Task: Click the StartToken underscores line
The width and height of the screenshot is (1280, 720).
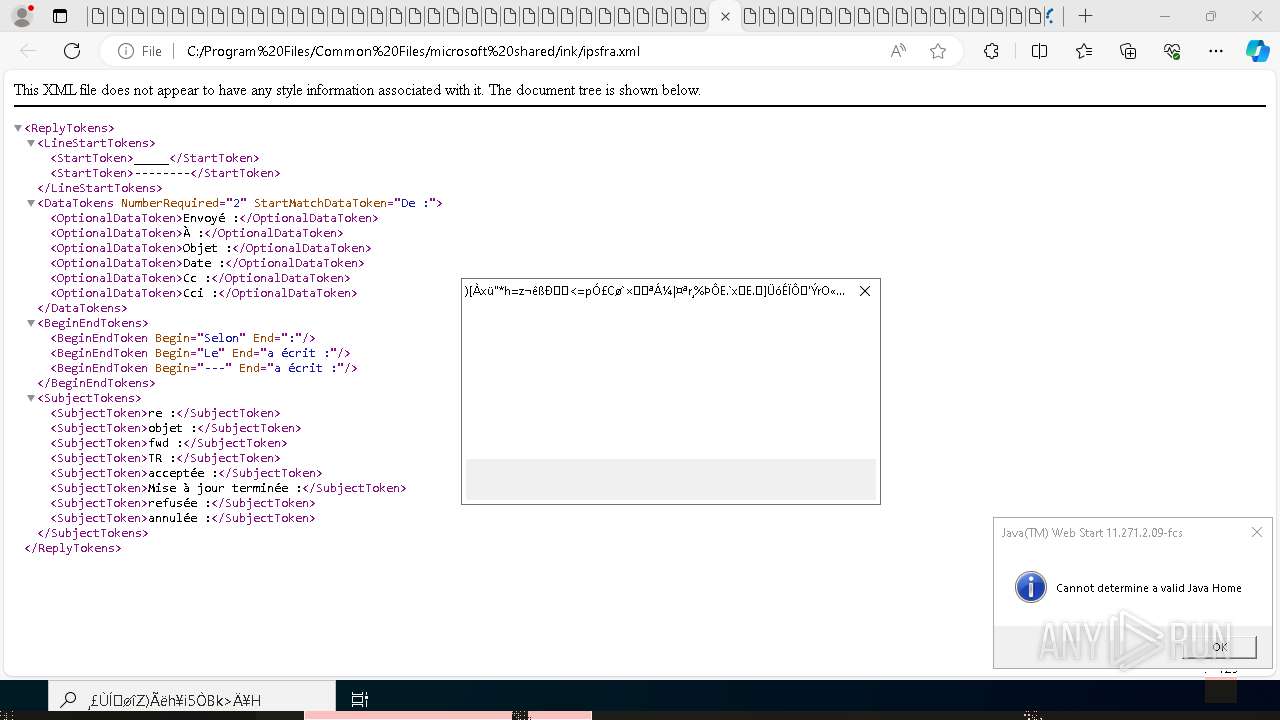Action: pyautogui.click(x=155, y=158)
